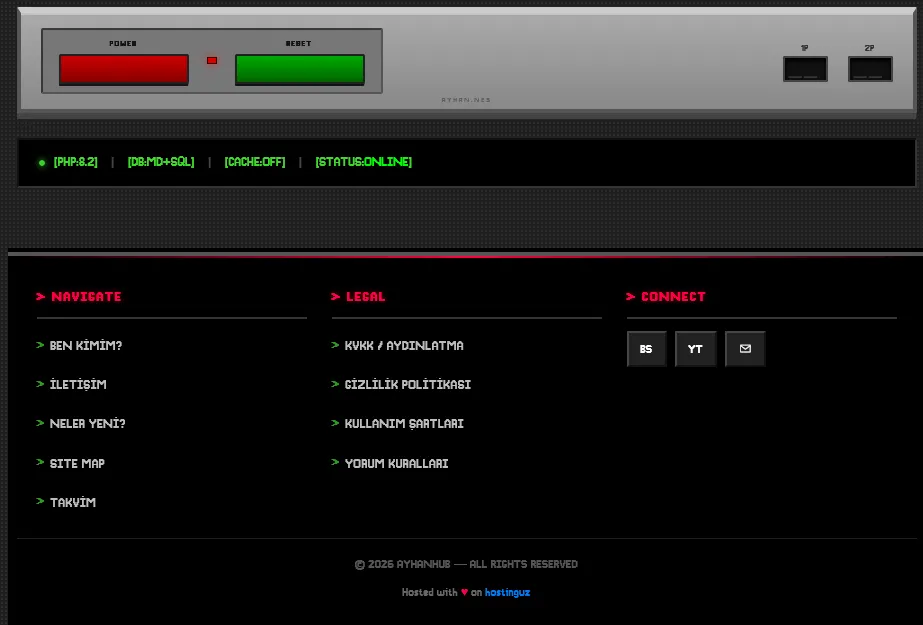Open the KVKK / Aydınlatma link
The width and height of the screenshot is (923, 625).
click(x=404, y=346)
